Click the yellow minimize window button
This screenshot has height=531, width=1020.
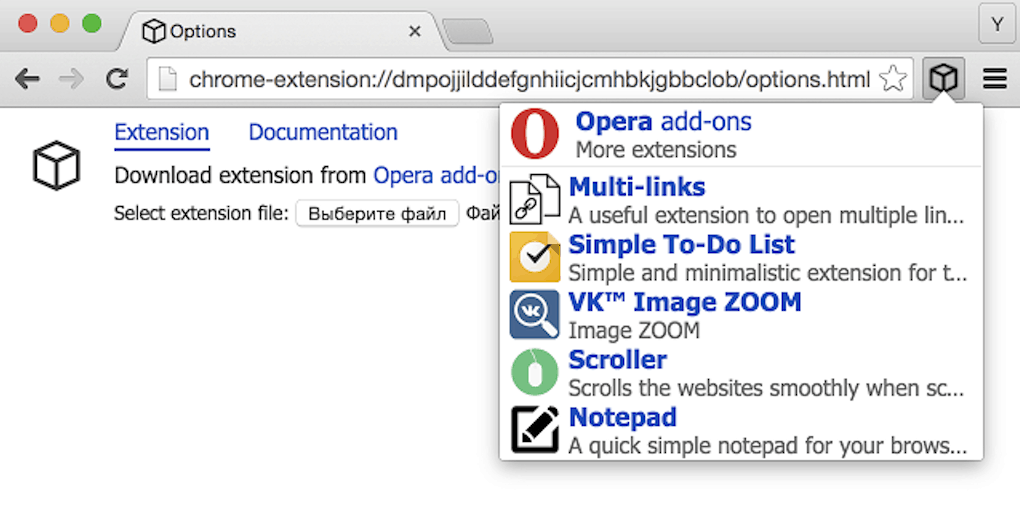[60, 23]
